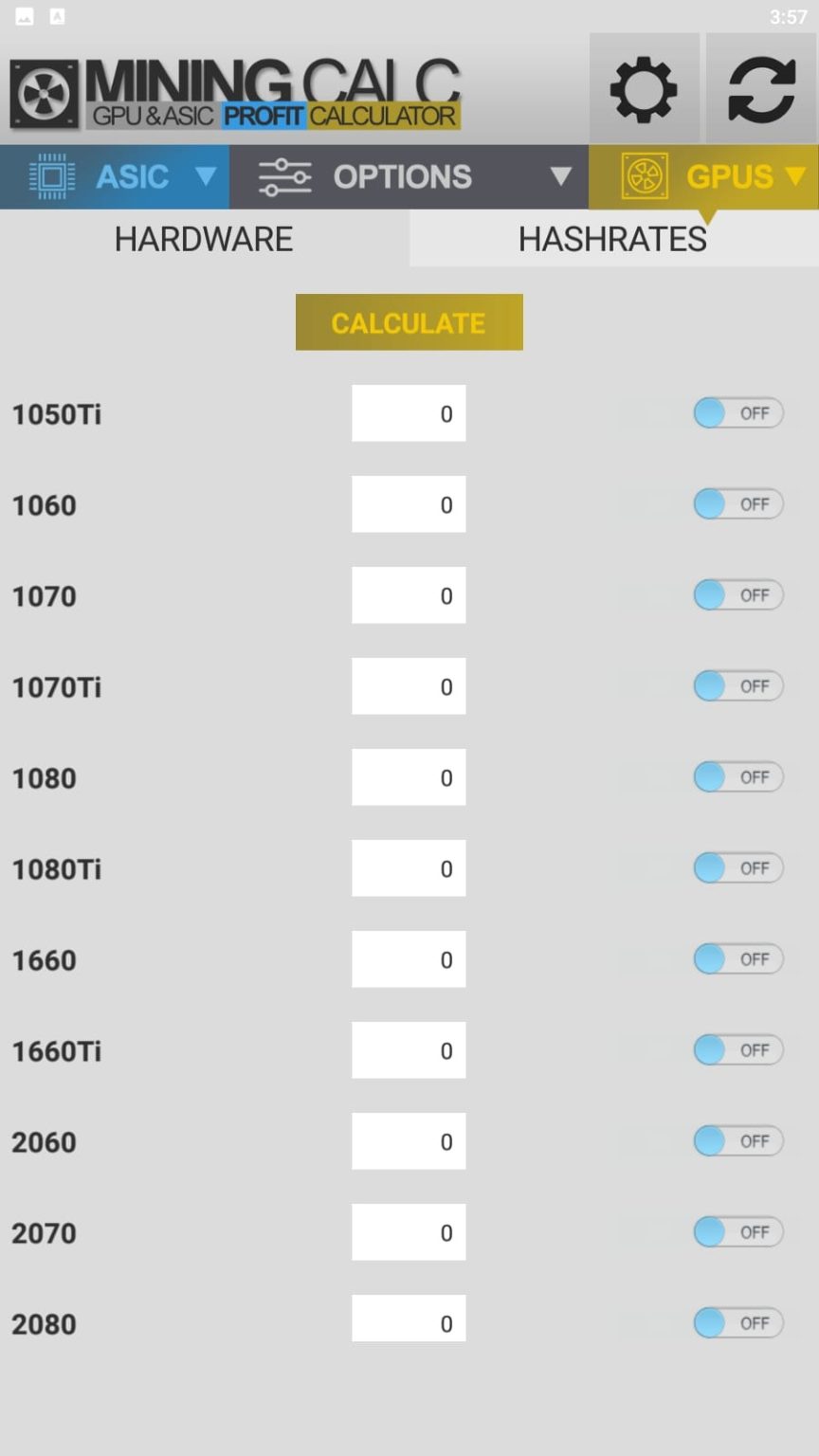The height and width of the screenshot is (1456, 819).
Task: Turn on the 1080Ti switch
Action: [x=738, y=867]
